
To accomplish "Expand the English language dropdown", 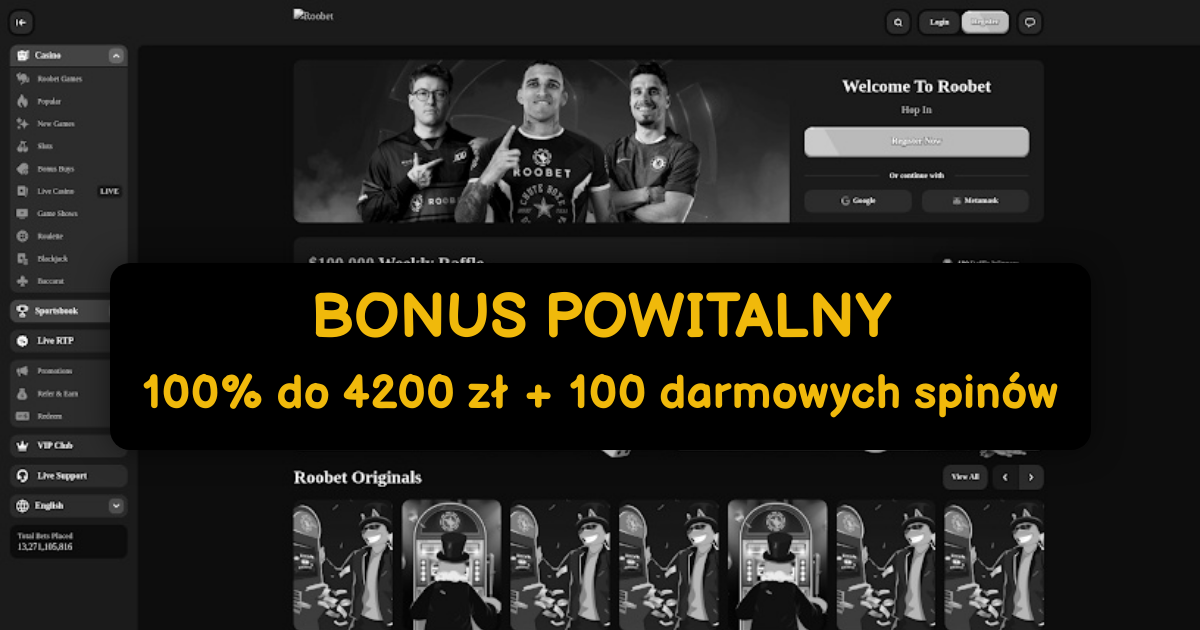I will point(116,506).
